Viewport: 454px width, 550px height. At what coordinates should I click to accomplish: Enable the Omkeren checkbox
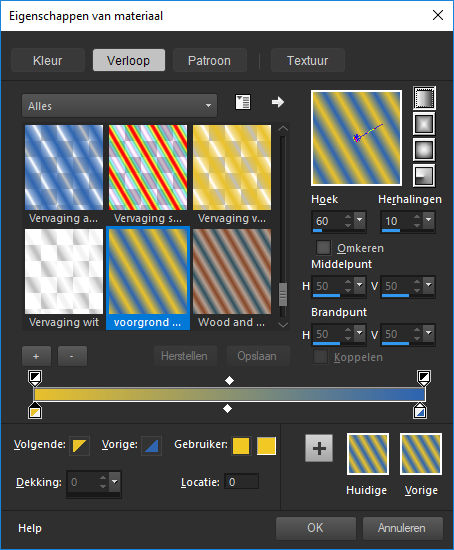pos(323,247)
